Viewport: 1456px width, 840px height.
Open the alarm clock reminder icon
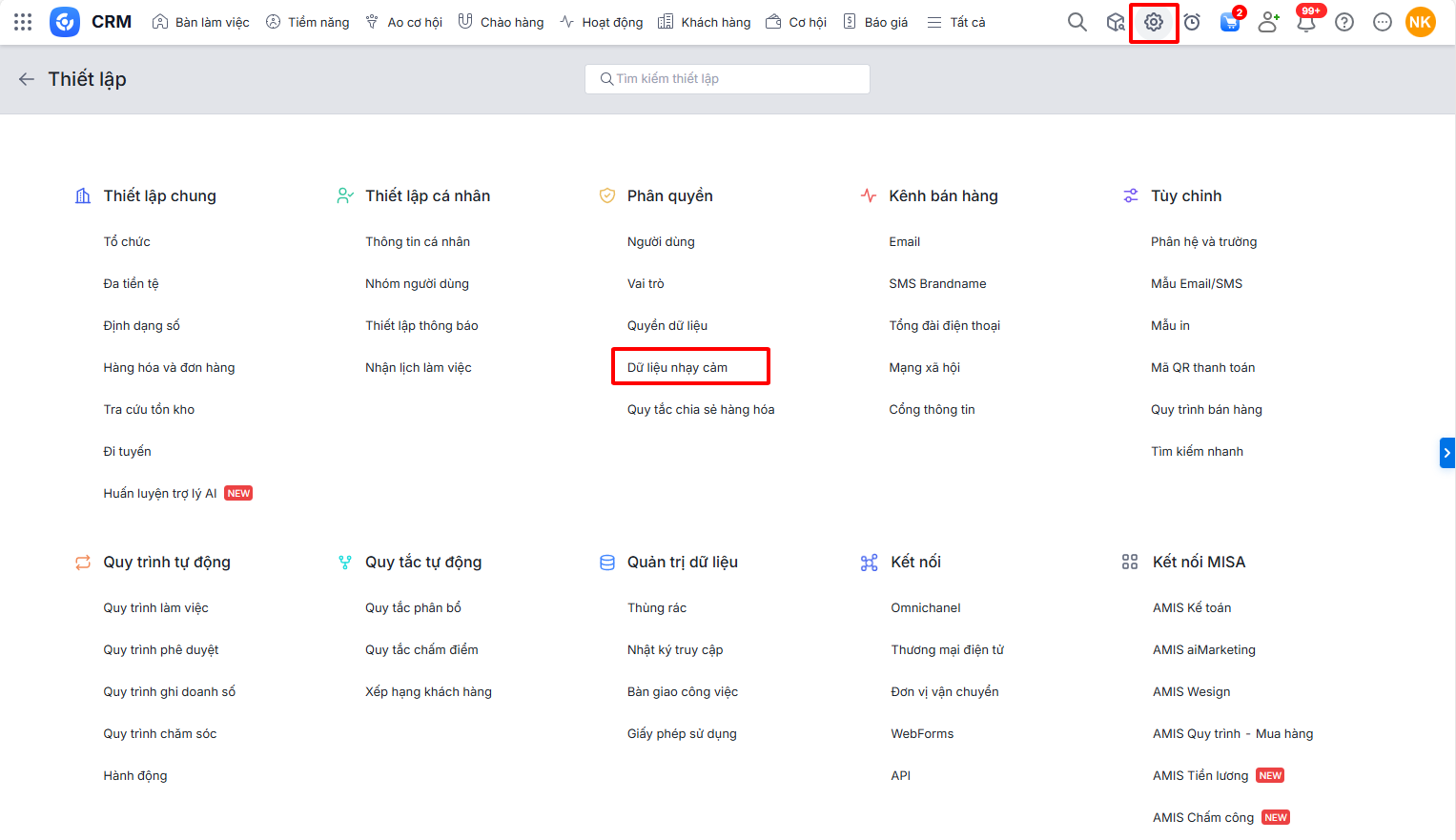coord(1191,22)
